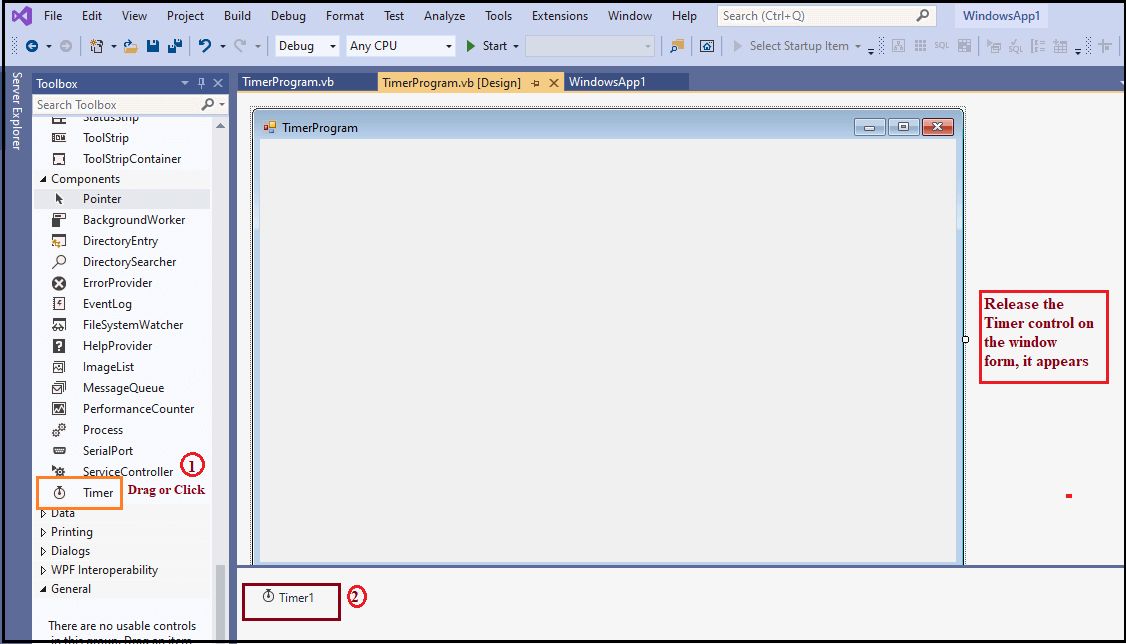The image size is (1126, 644).
Task: Open the Analyze menu
Action: pos(445,16)
